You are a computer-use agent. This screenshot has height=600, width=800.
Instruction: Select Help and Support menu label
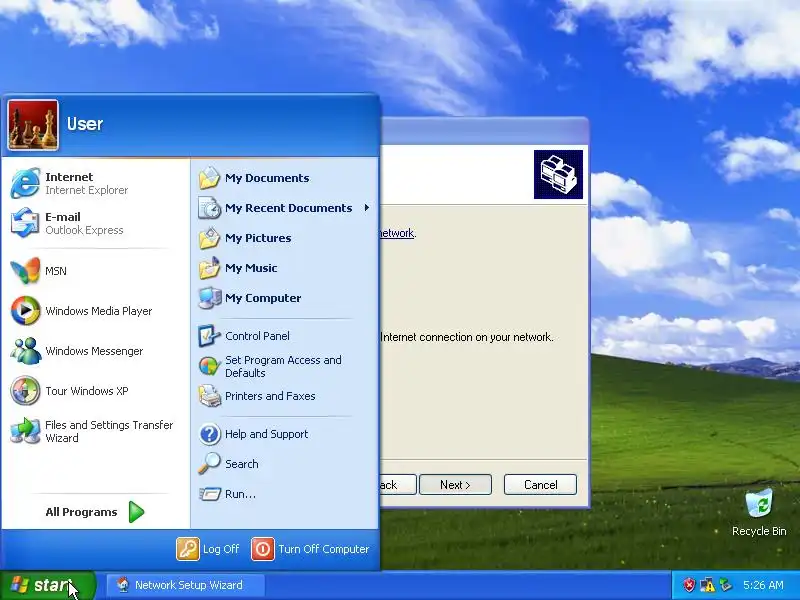tap(266, 434)
